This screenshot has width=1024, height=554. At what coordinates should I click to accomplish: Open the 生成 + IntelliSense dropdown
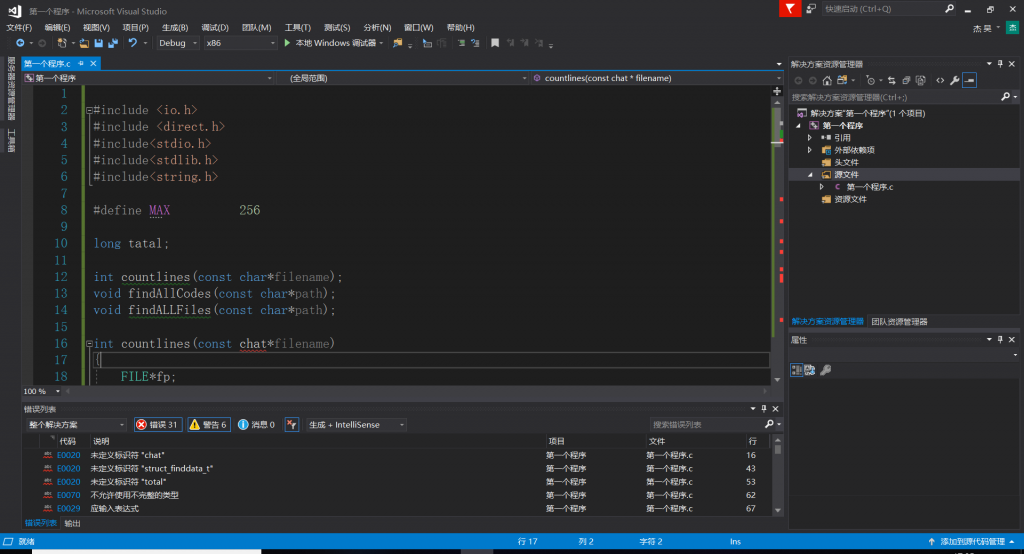click(356, 425)
